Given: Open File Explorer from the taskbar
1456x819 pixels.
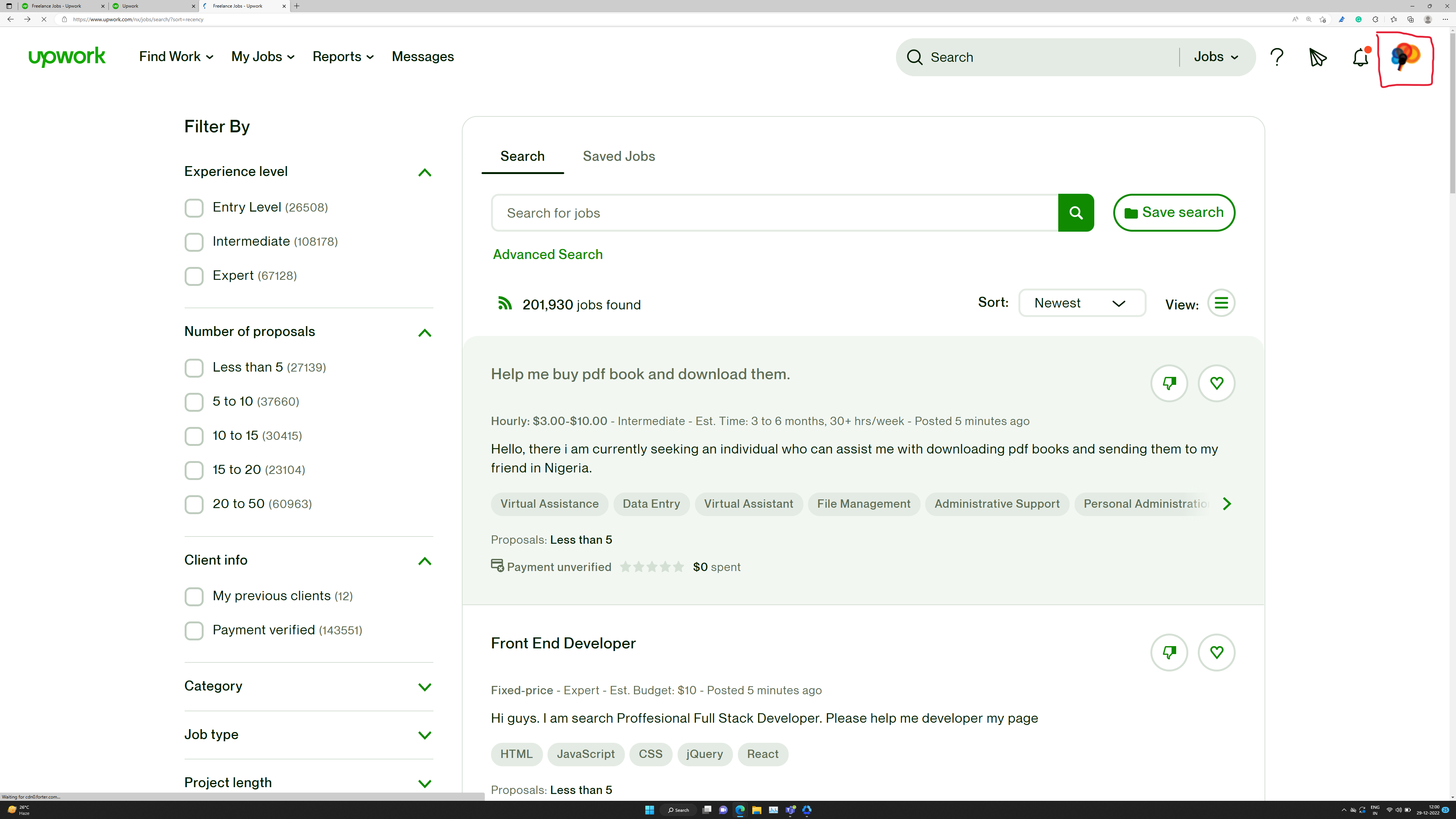Looking at the screenshot, I should click(756, 810).
